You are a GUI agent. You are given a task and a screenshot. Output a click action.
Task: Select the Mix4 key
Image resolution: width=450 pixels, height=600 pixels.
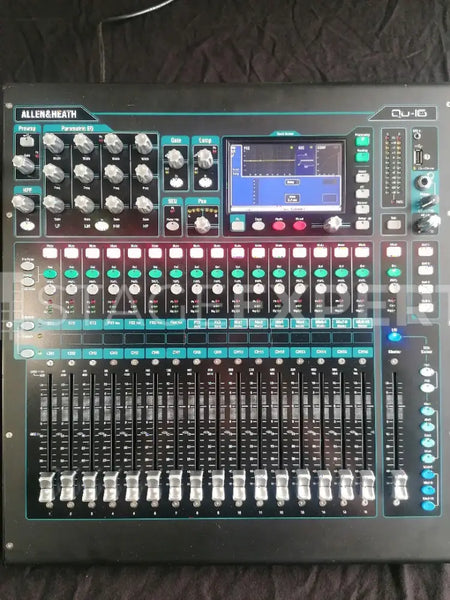click(x=428, y=458)
